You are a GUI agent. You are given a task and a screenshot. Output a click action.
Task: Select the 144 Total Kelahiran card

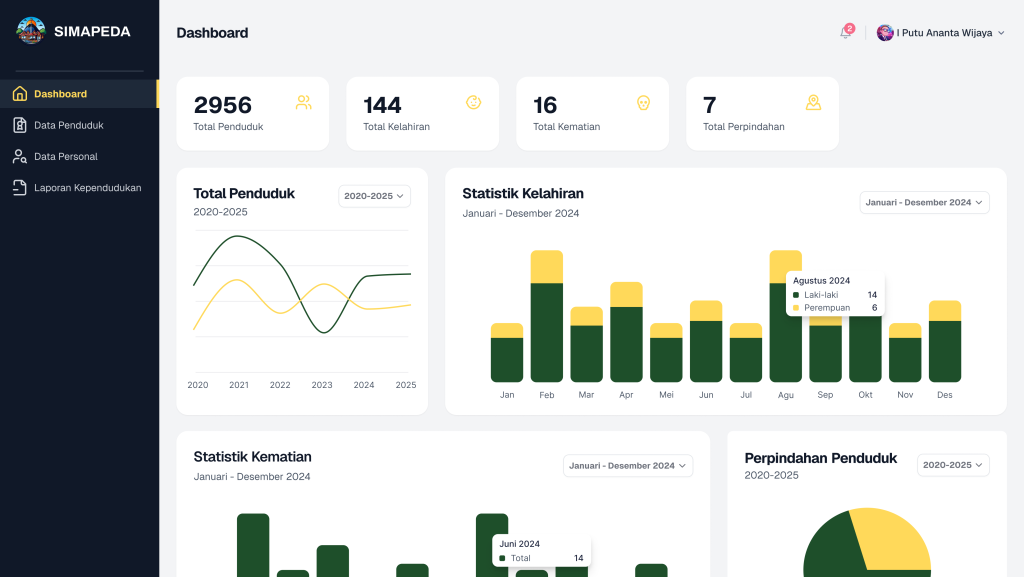423,114
